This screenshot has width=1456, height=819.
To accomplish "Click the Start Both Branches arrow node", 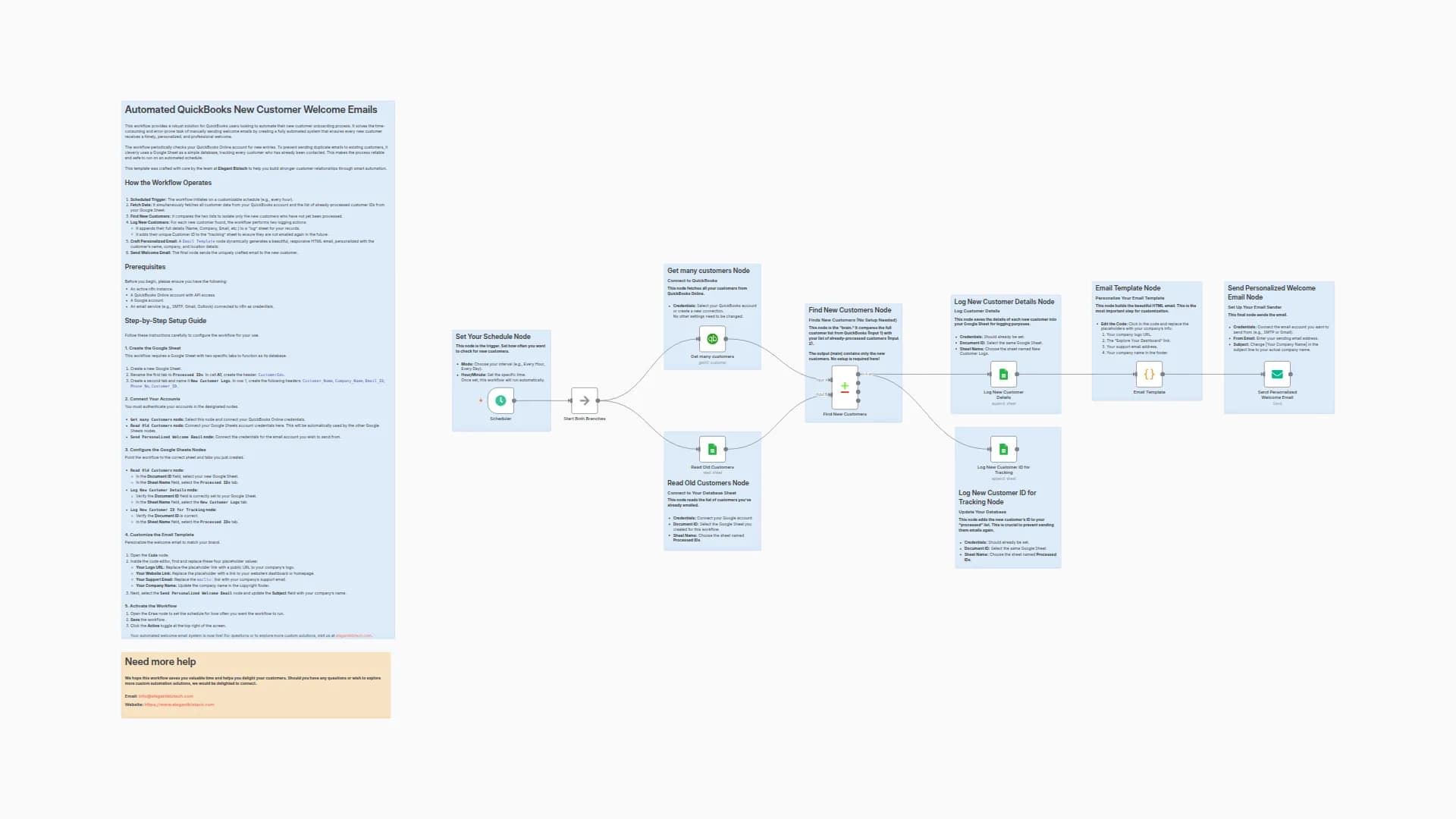I will coord(584,400).
